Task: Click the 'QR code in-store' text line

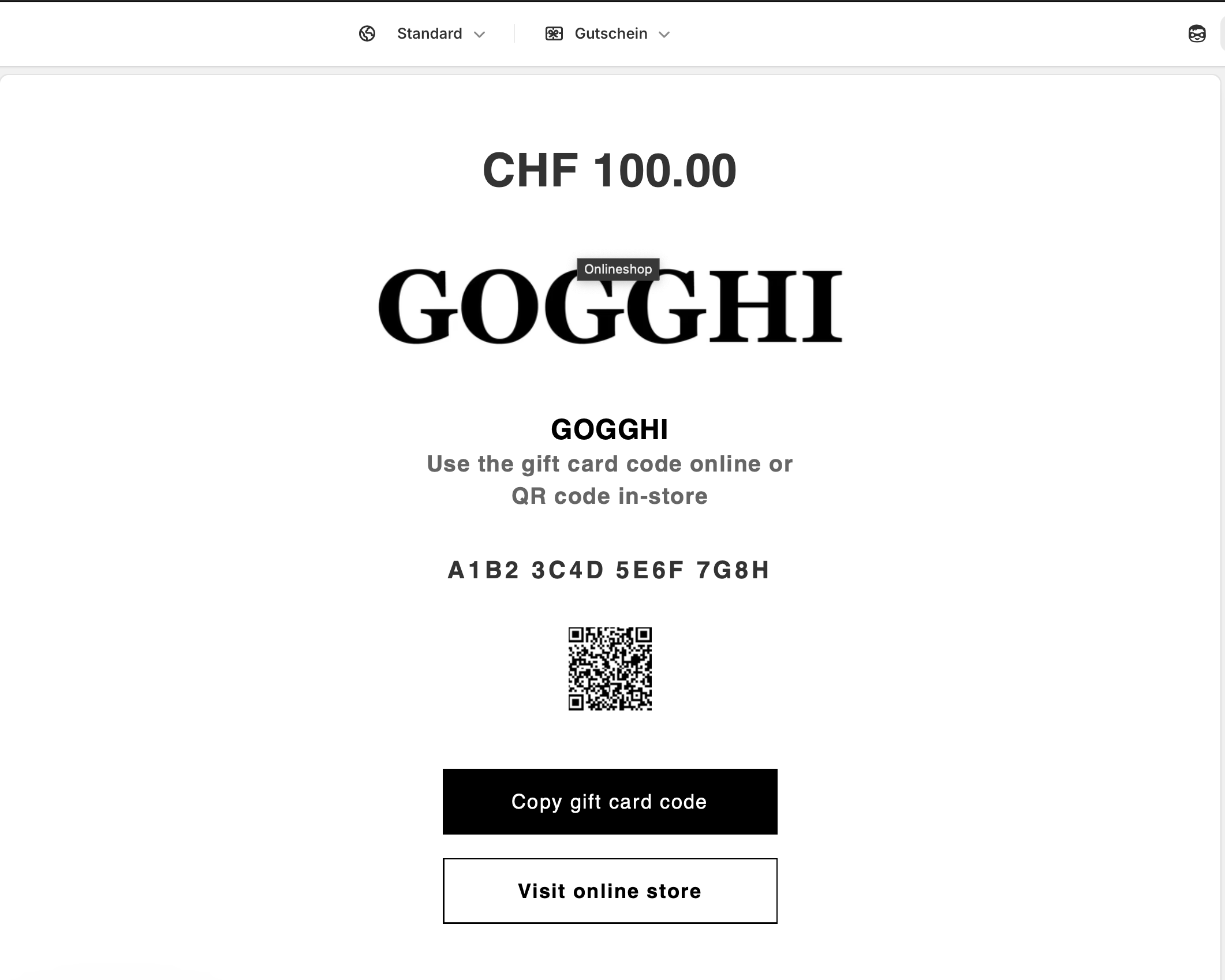Action: click(610, 496)
